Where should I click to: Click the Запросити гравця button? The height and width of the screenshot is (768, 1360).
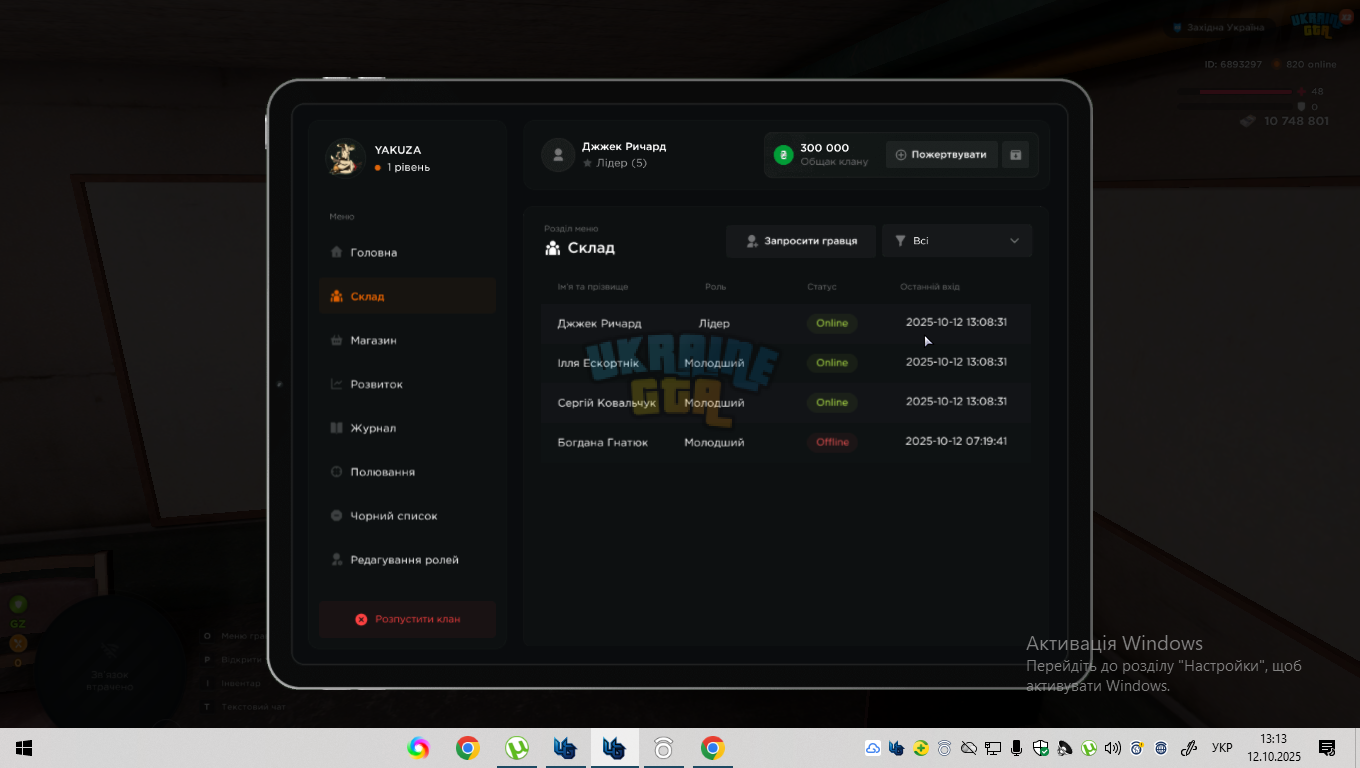point(801,241)
